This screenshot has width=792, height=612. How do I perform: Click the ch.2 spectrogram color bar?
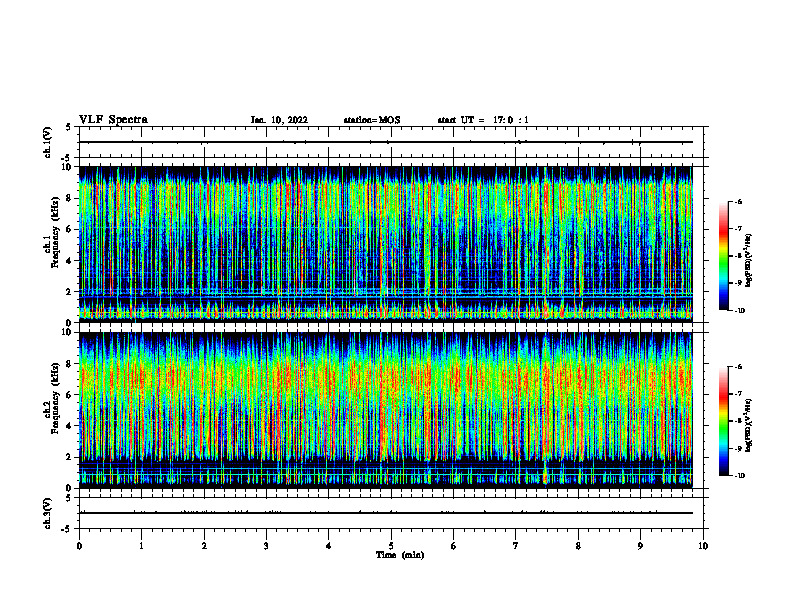click(724, 421)
